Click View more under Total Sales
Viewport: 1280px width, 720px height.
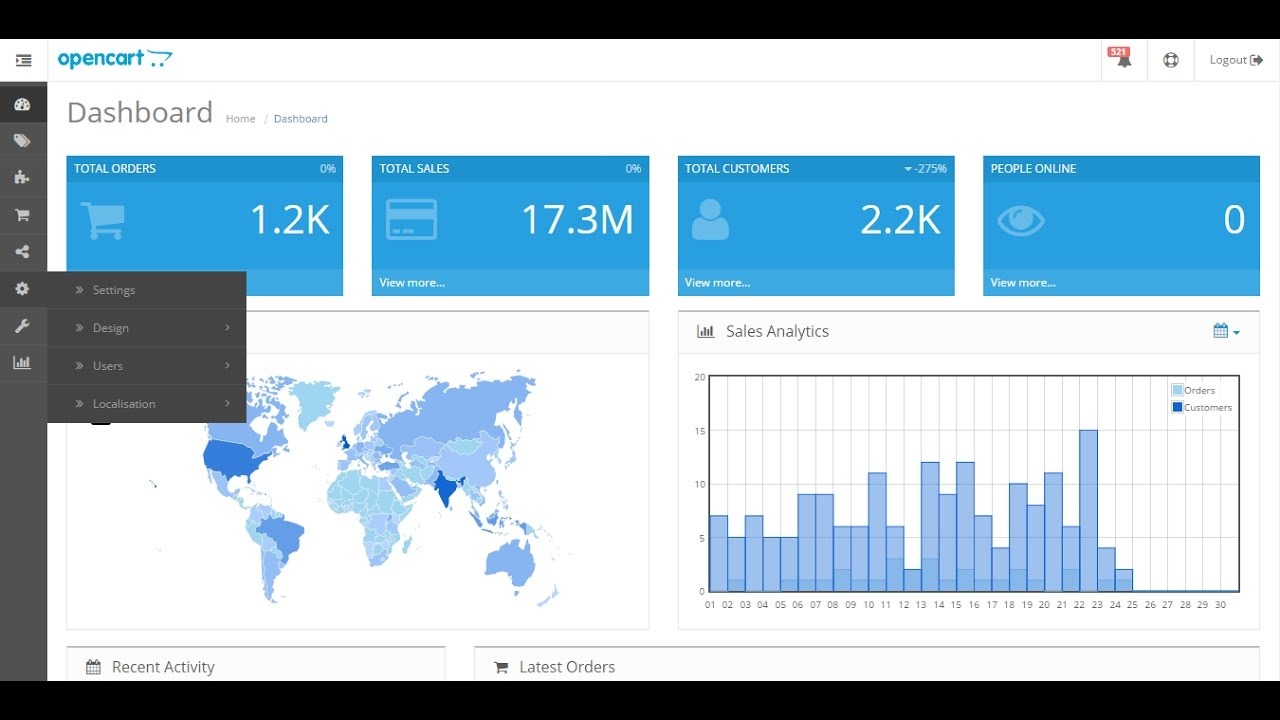click(412, 283)
